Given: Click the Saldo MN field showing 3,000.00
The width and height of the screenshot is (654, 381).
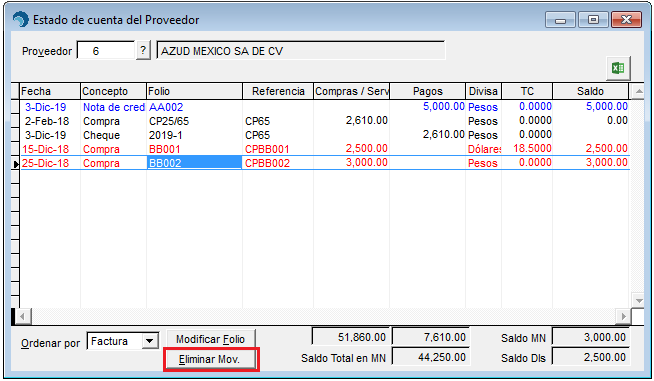Looking at the screenshot, I should click(591, 337).
